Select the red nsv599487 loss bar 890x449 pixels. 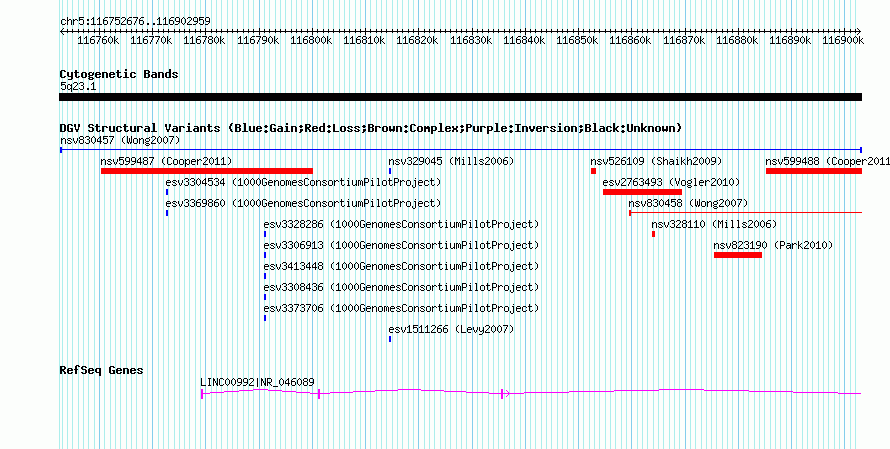[207, 171]
